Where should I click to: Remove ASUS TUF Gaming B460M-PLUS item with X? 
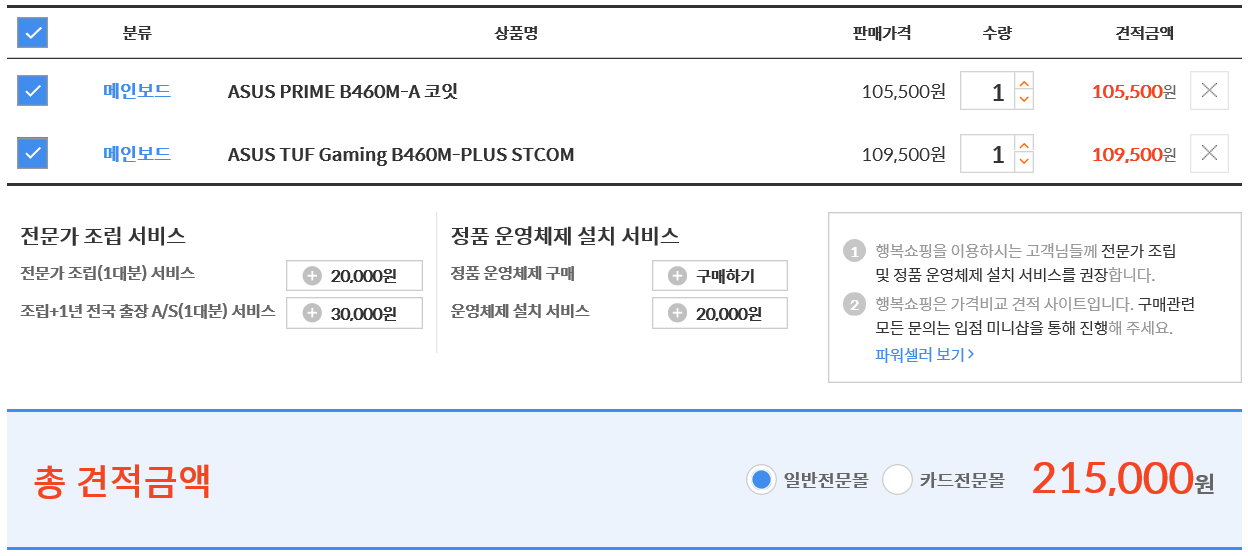click(x=1209, y=153)
